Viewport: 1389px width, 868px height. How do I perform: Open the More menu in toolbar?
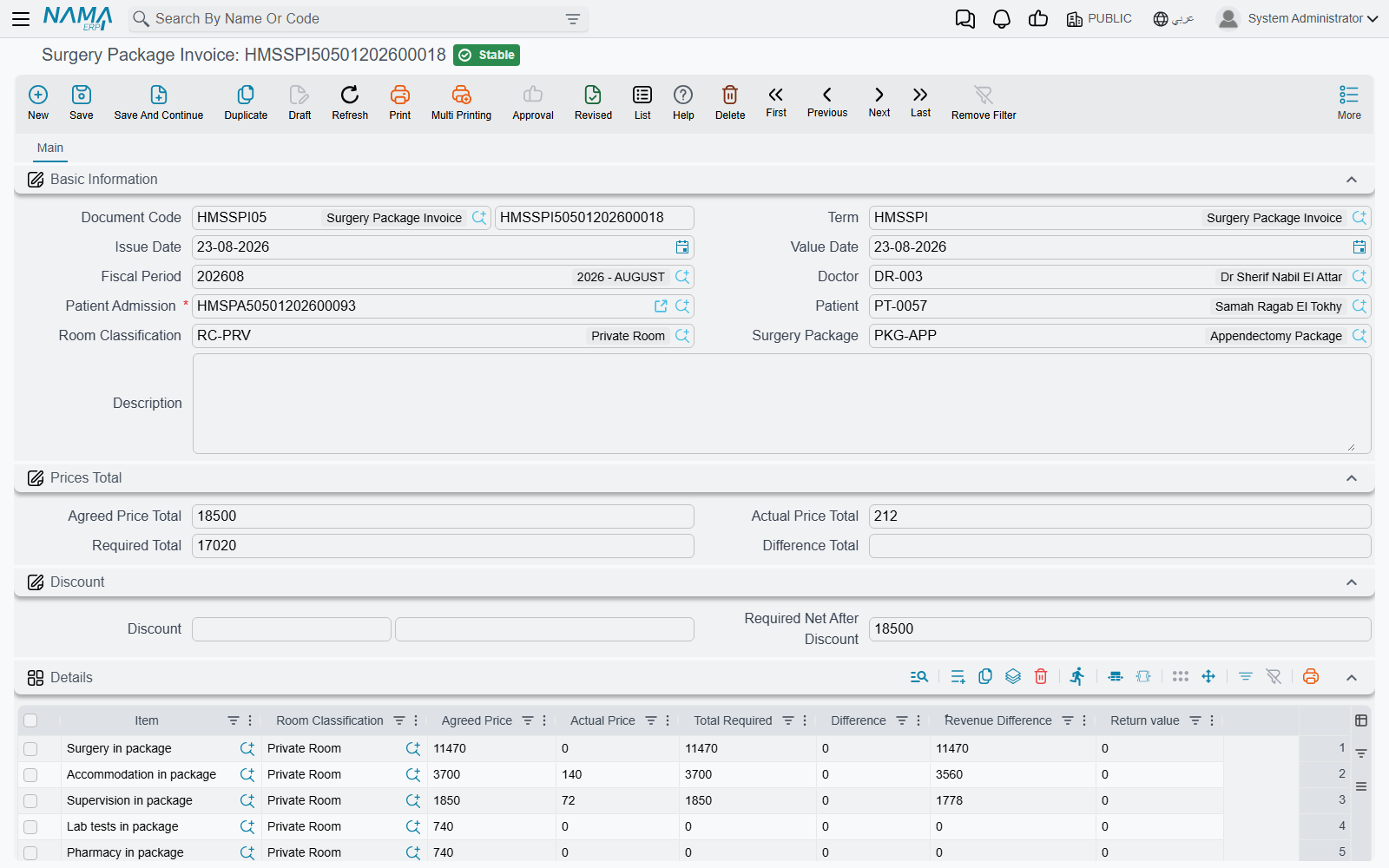click(1349, 102)
